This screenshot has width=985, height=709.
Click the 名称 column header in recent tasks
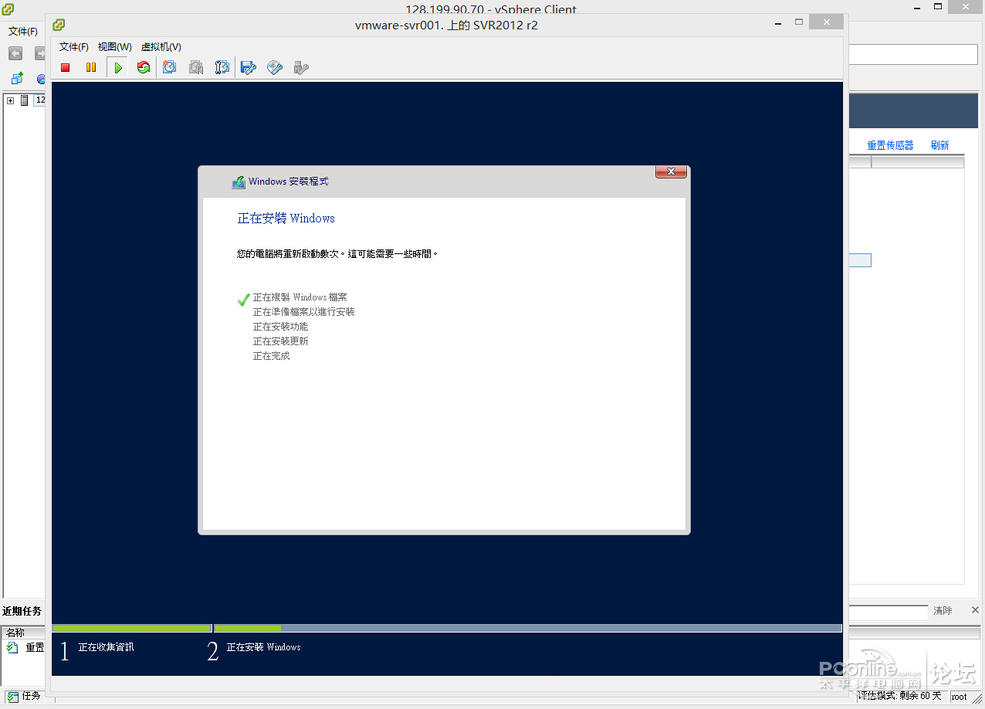(15, 632)
